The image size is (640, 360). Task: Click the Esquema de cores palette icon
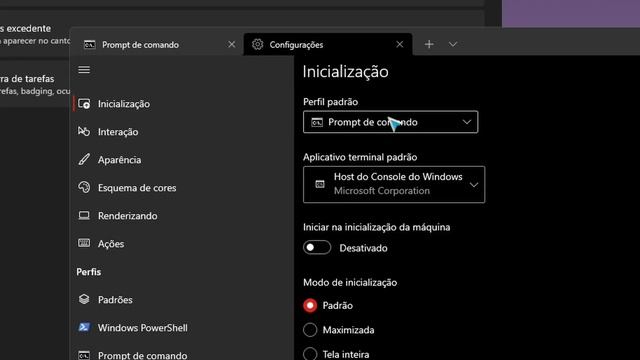coord(84,187)
